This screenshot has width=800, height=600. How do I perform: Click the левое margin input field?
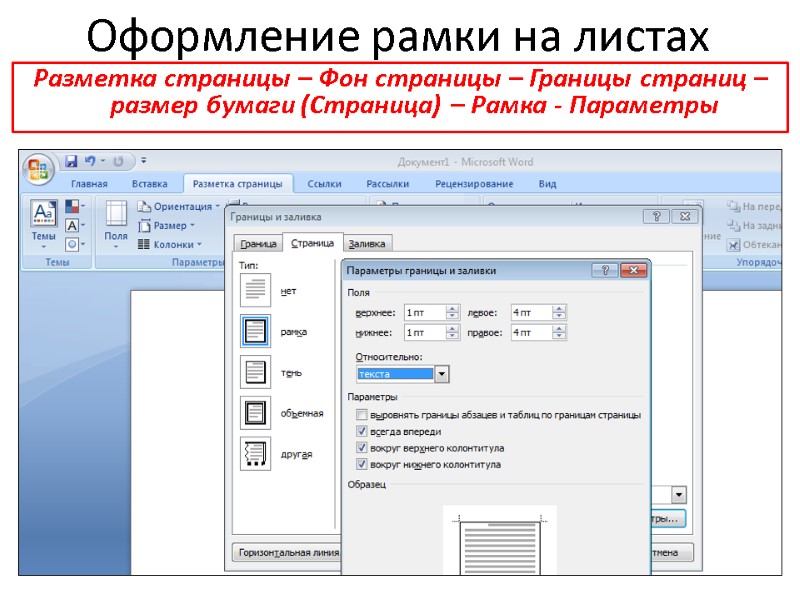point(532,312)
